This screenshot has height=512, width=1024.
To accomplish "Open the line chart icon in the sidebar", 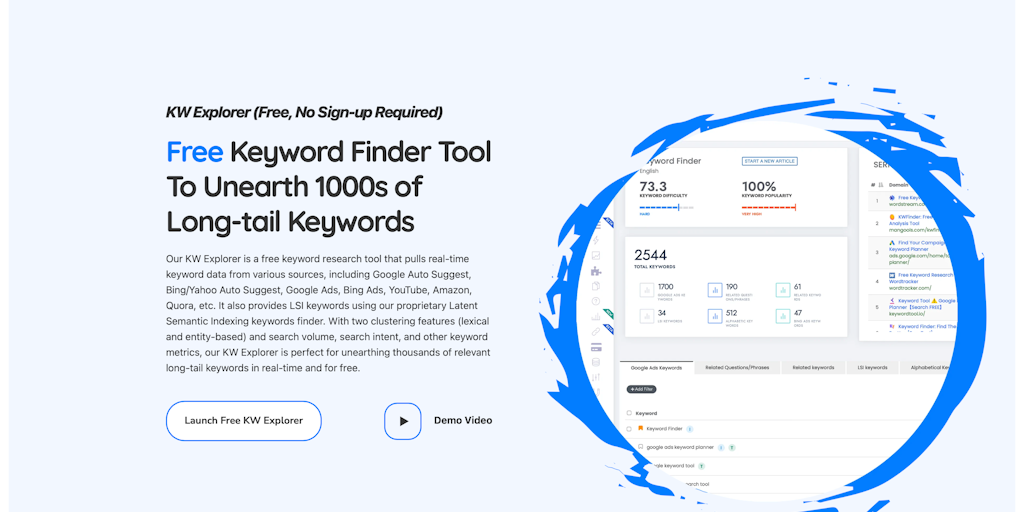I will (x=596, y=255).
